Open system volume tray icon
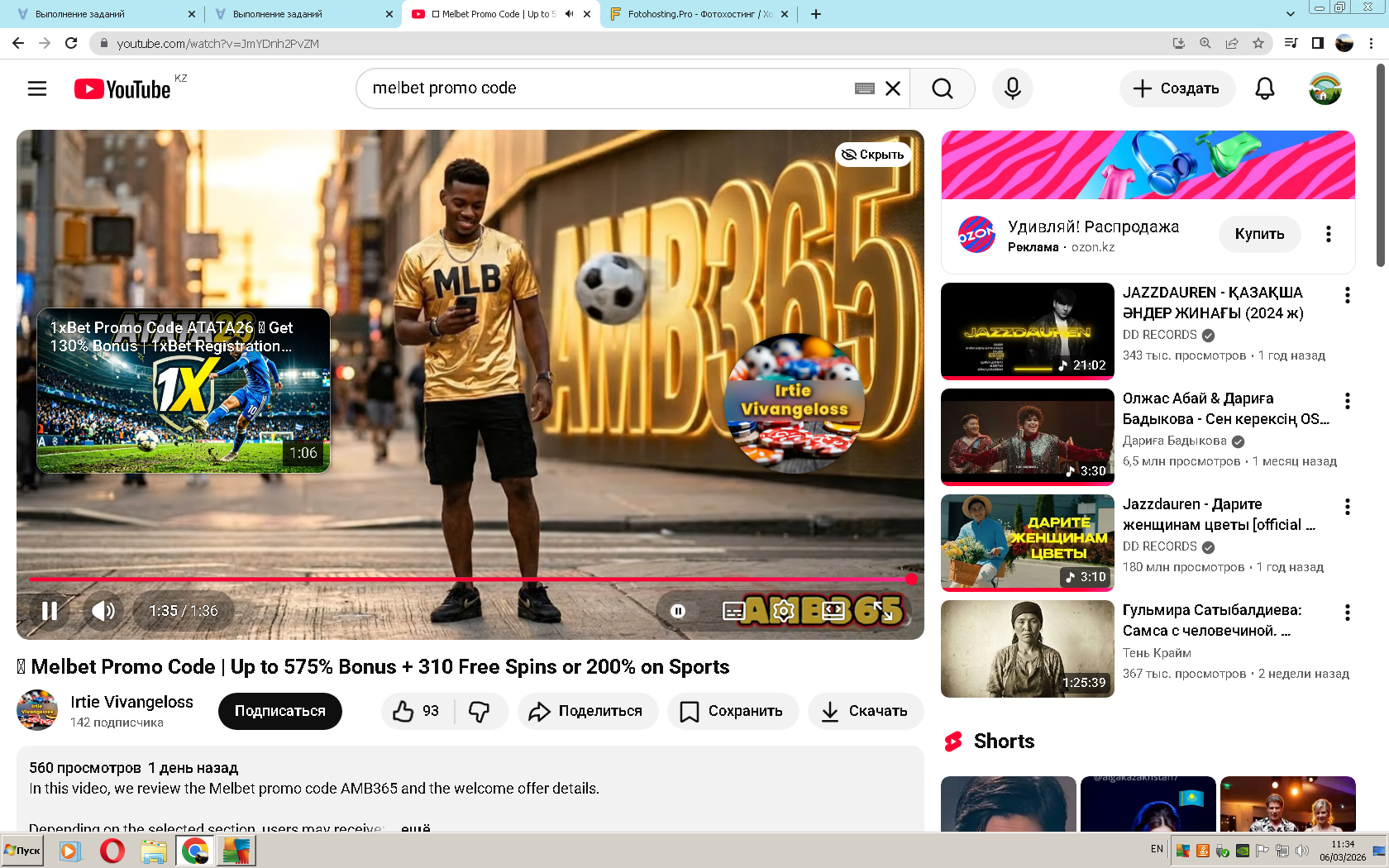This screenshot has width=1389, height=868. click(x=1302, y=851)
